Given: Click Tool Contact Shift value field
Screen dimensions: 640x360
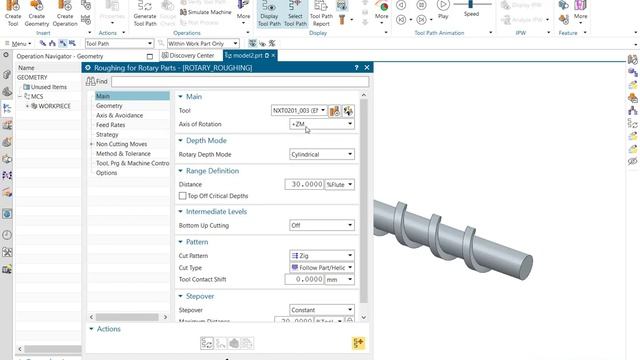Looking at the screenshot, I should pos(304,280).
